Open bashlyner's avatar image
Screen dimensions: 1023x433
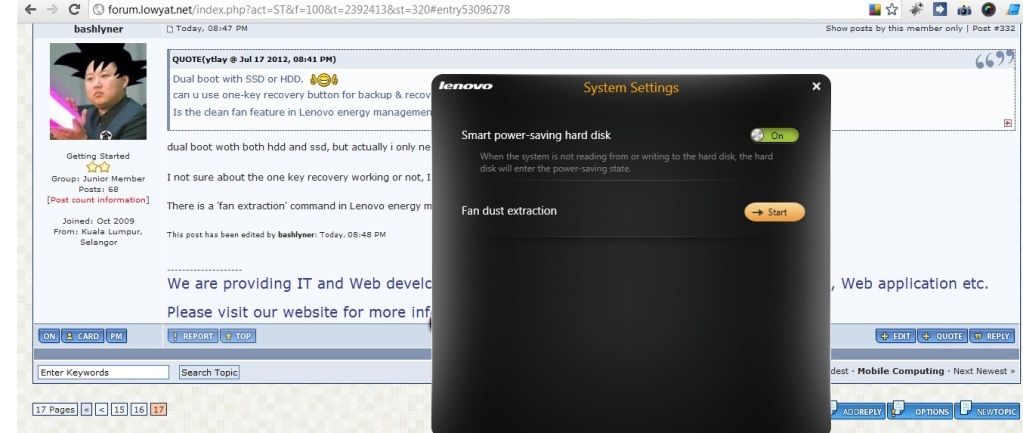(x=99, y=91)
